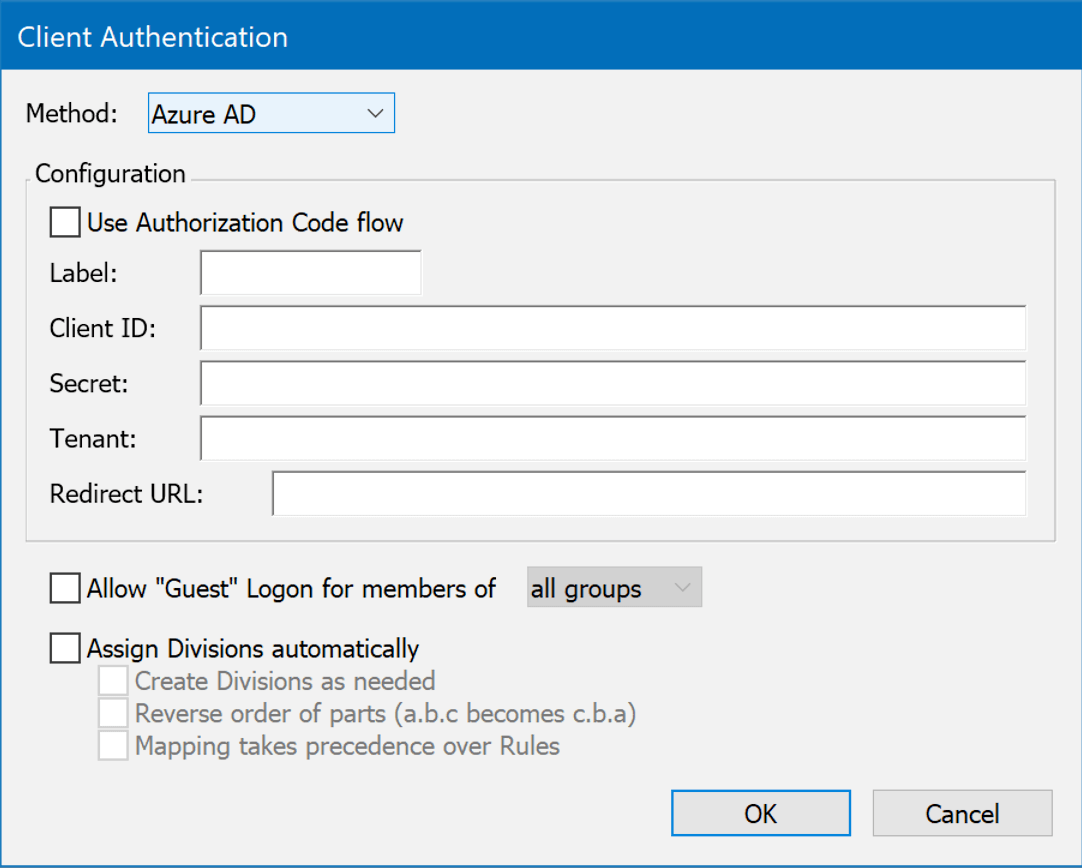Viewport: 1082px width, 868px height.
Task: Enable Mapping takes precedence over Rules
Action: point(113,746)
